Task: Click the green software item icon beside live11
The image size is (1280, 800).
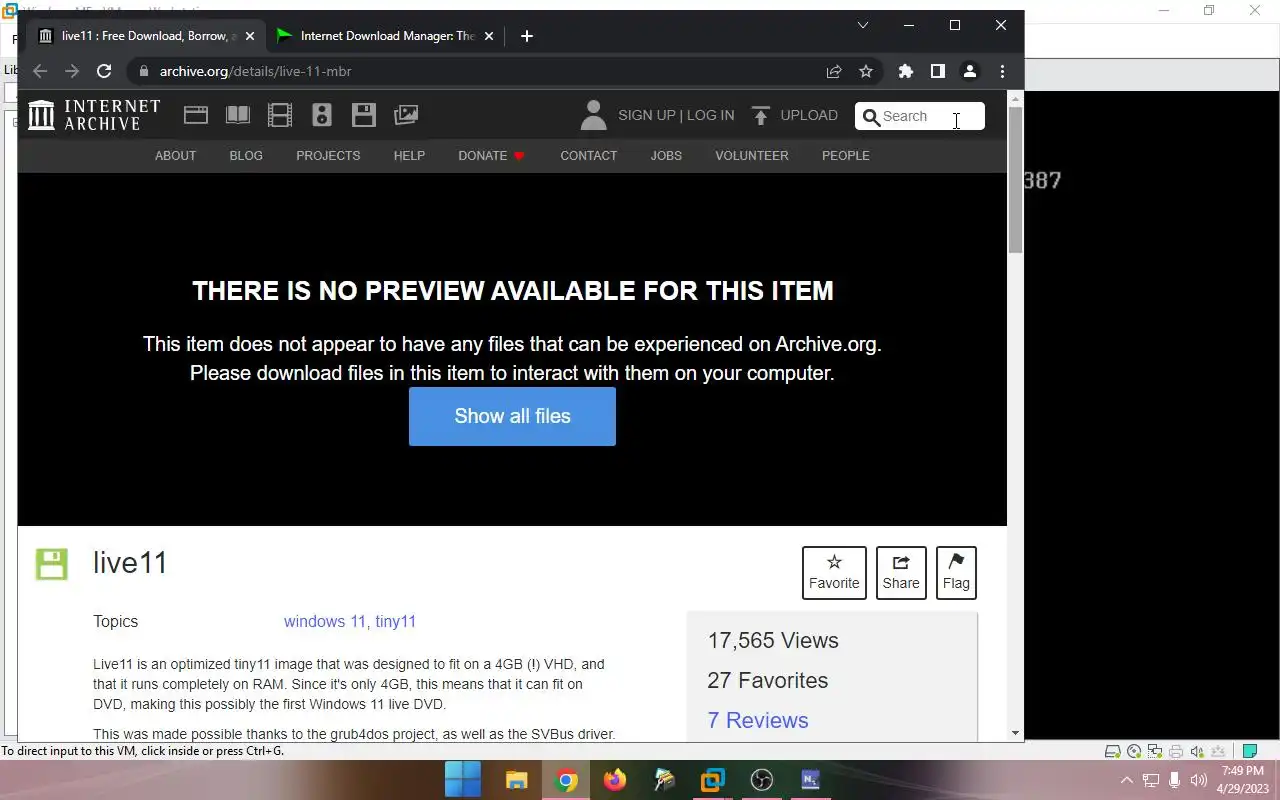Action: coord(52,563)
